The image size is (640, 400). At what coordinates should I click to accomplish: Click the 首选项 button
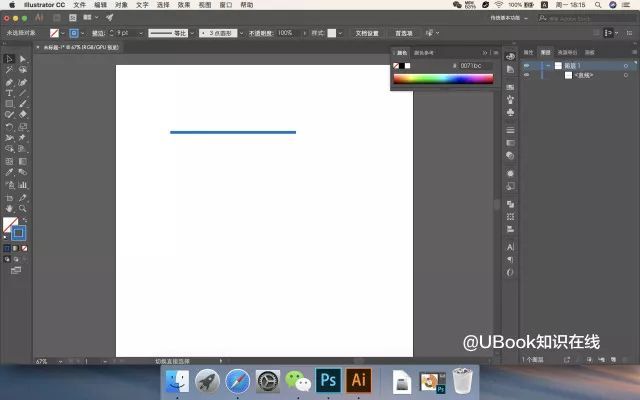tap(404, 33)
